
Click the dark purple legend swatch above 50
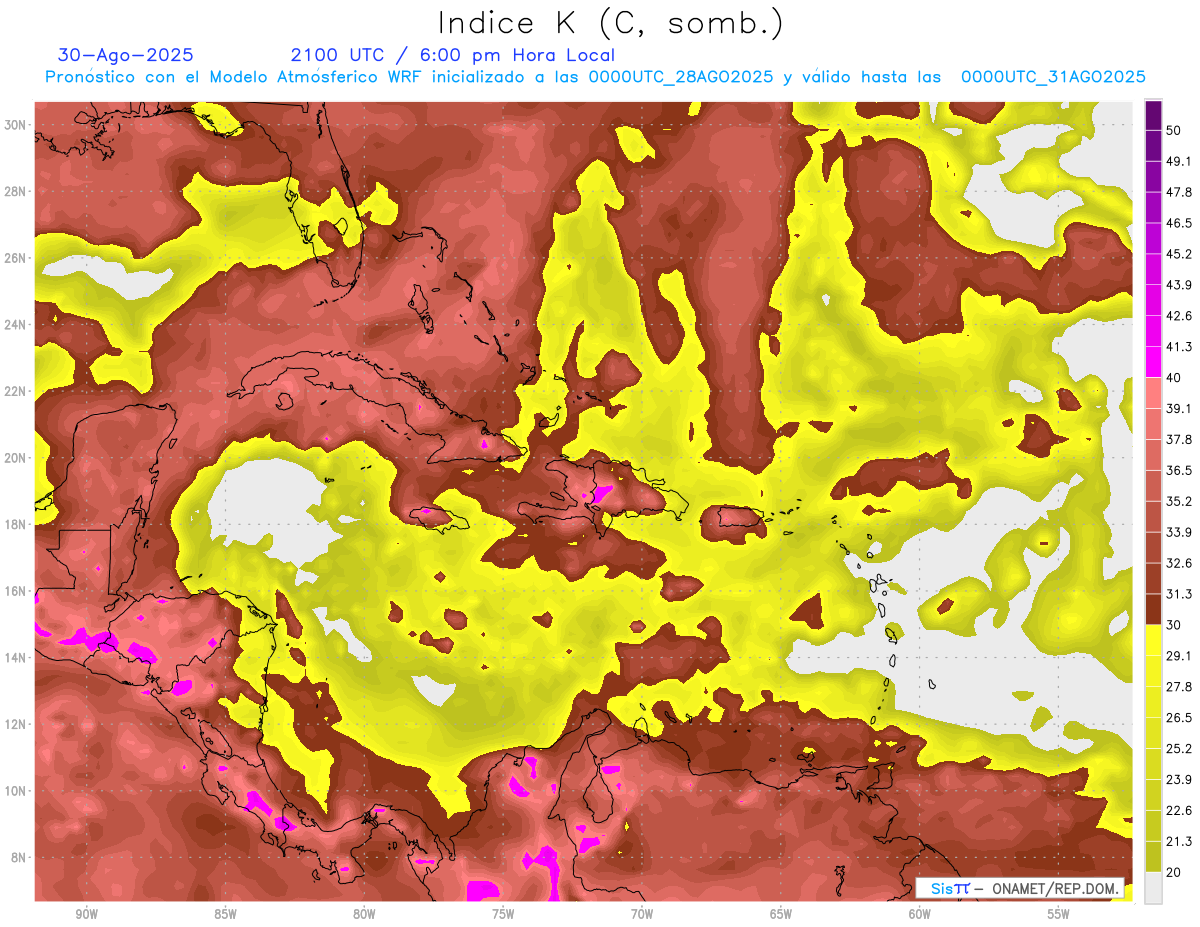pyautogui.click(x=1154, y=115)
